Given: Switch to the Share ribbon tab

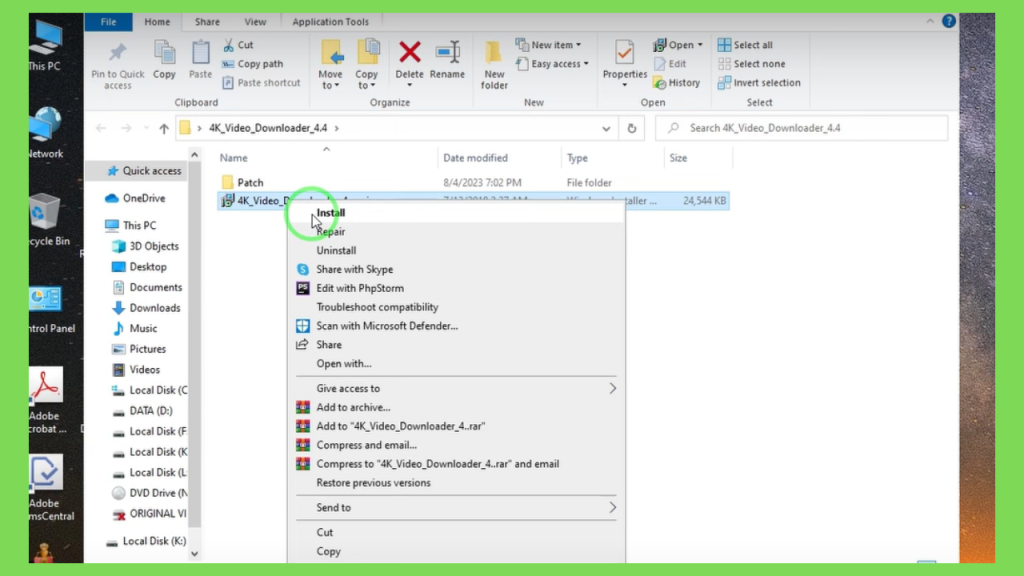Looking at the screenshot, I should pos(207,22).
